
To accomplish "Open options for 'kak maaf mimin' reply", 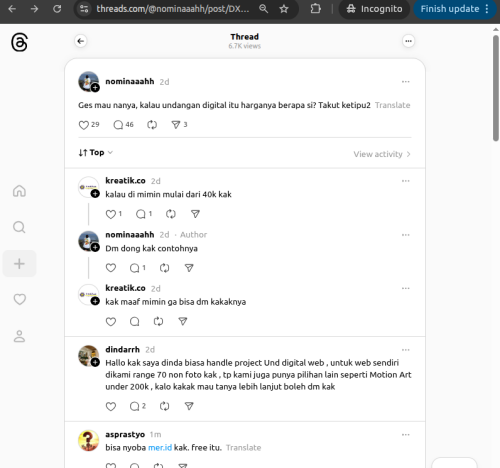I will 406,288.
